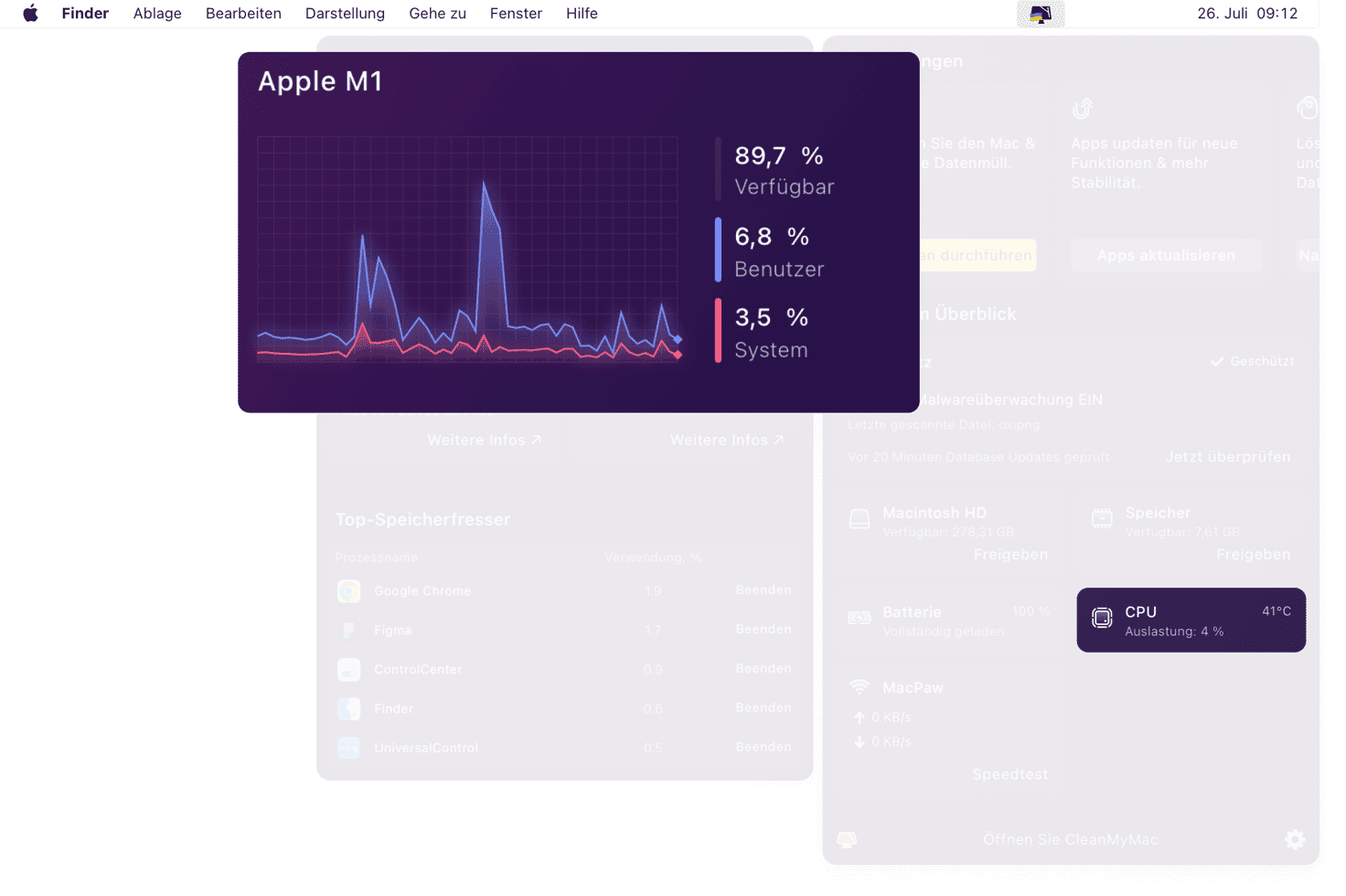Click Malwareüberwachung EIN text
The image size is (1346, 896).
tap(1009, 400)
